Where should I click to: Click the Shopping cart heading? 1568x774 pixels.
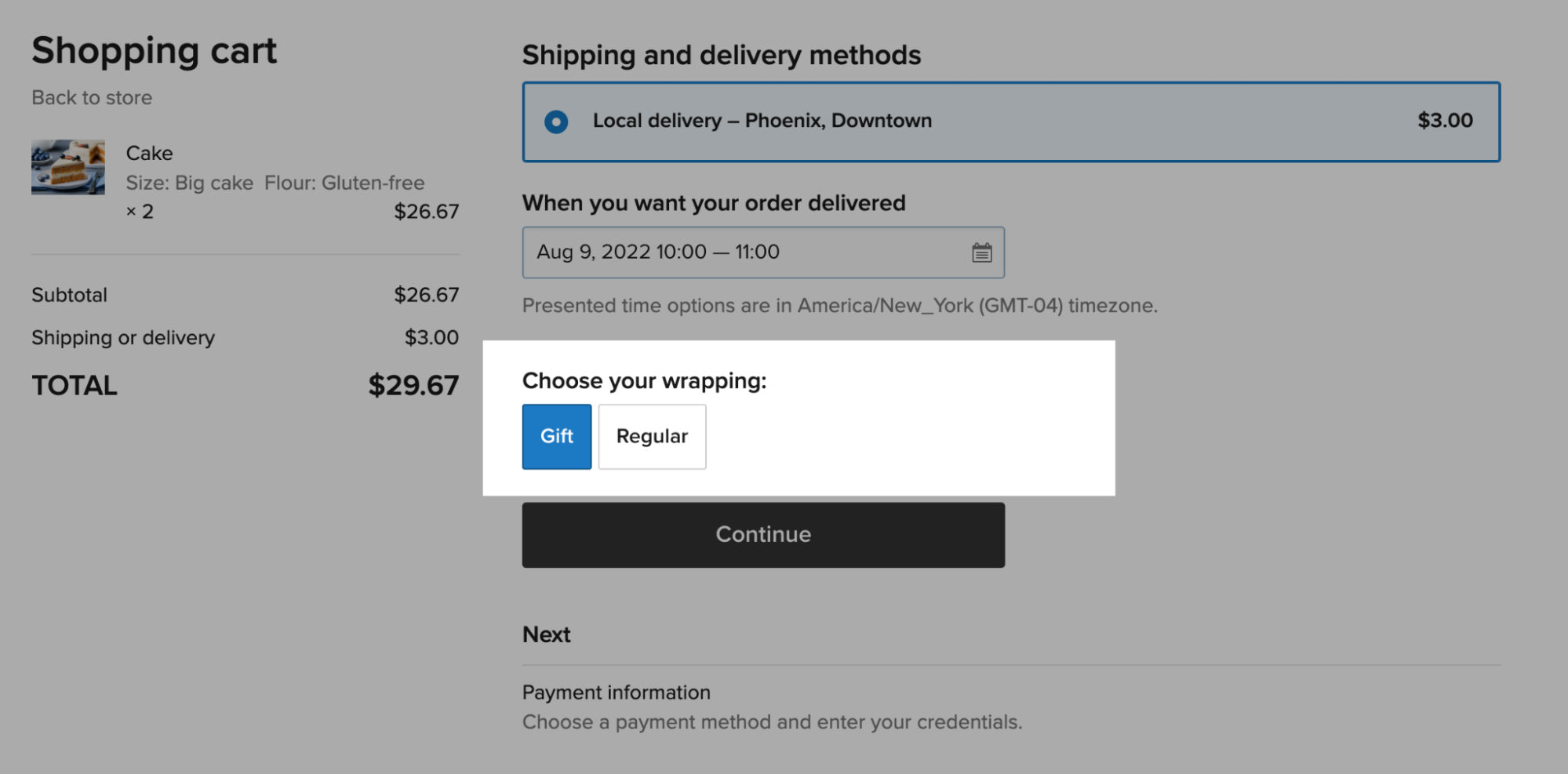click(154, 50)
